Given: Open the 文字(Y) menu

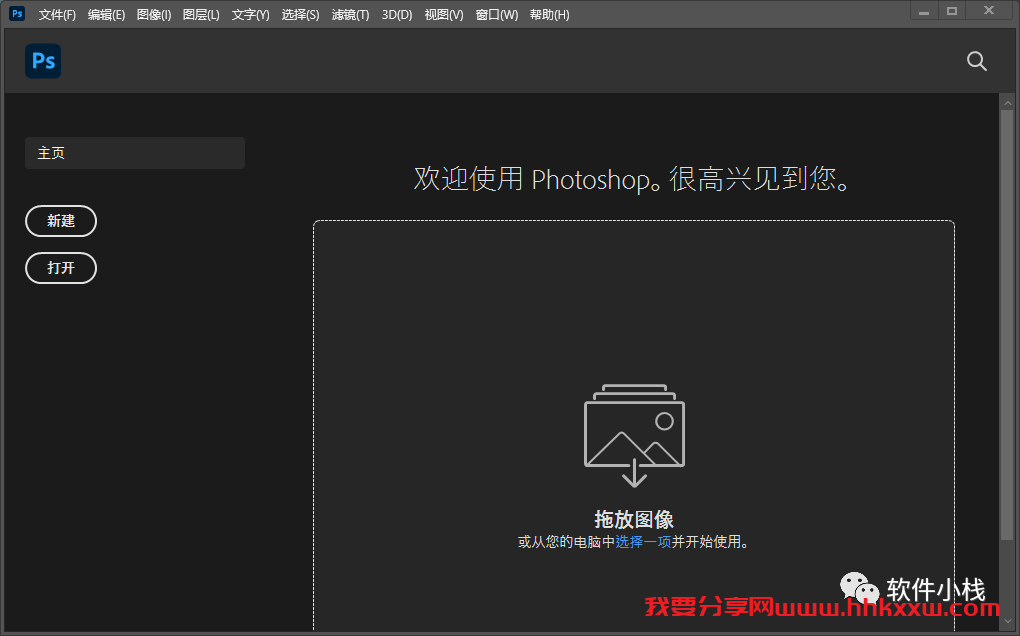Looking at the screenshot, I should [x=250, y=14].
